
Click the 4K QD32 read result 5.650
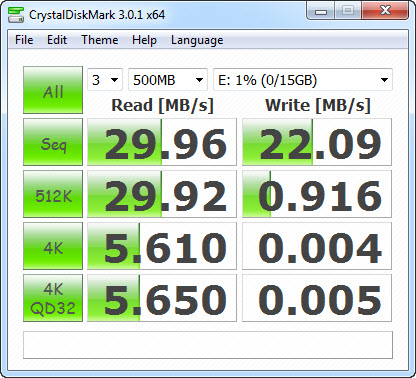(162, 298)
